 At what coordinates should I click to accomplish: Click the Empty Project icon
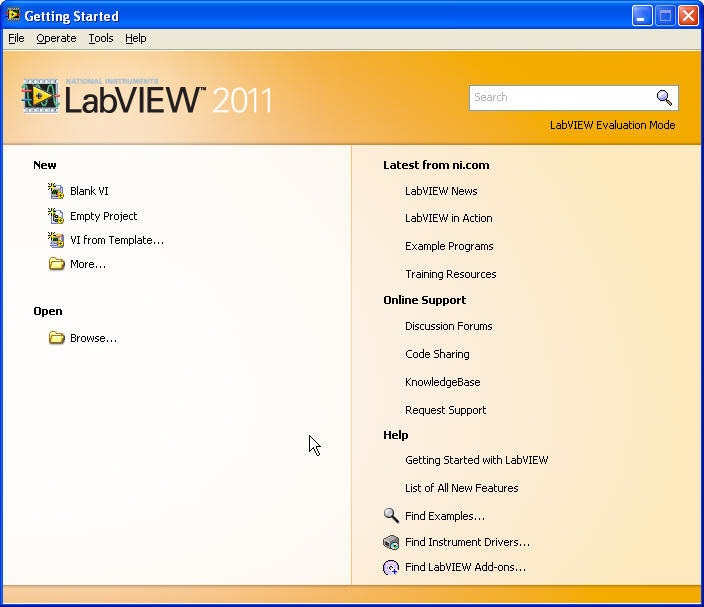tap(56, 216)
